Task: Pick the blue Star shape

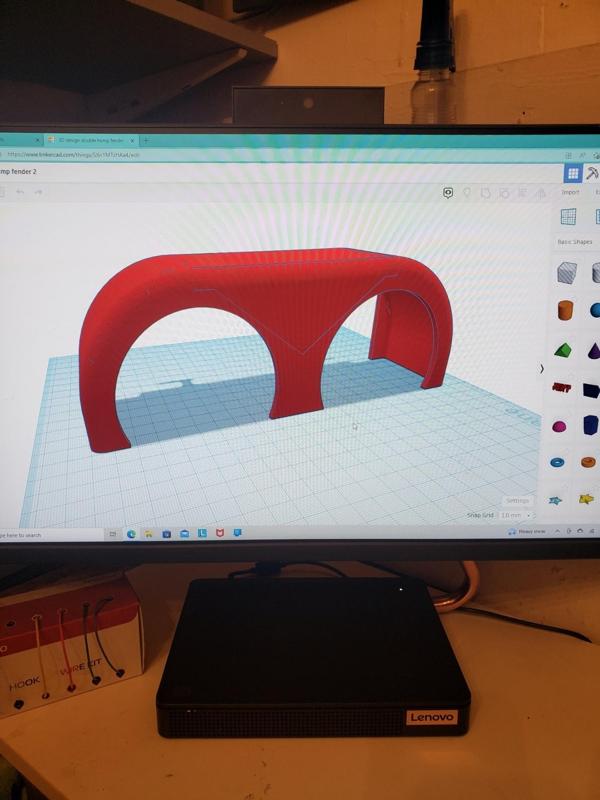Action: 555,501
